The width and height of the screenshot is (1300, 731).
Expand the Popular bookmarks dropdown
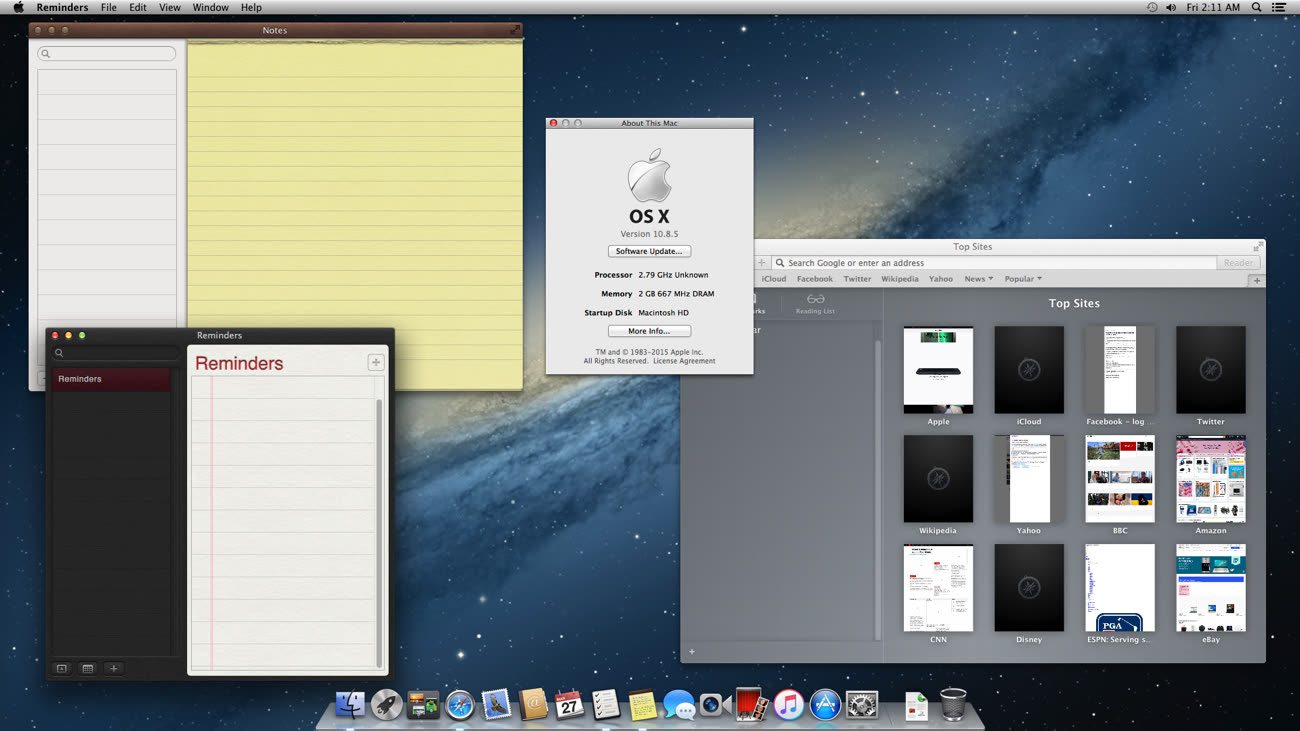coord(1023,279)
